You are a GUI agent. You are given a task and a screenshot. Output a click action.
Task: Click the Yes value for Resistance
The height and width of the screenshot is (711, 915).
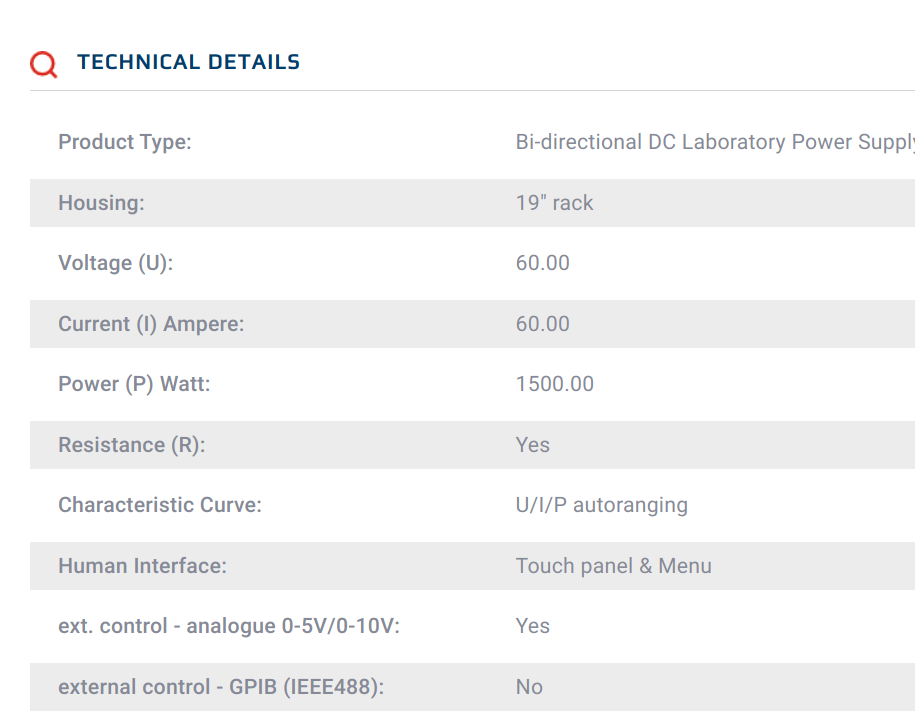coord(533,445)
